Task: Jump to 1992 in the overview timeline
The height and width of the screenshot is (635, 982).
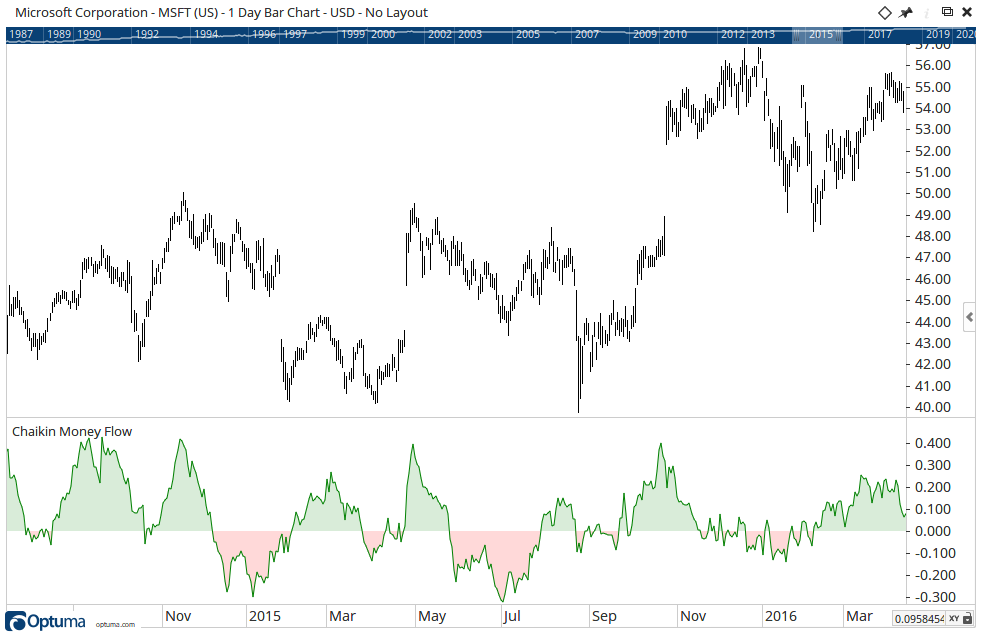Action: tap(147, 34)
